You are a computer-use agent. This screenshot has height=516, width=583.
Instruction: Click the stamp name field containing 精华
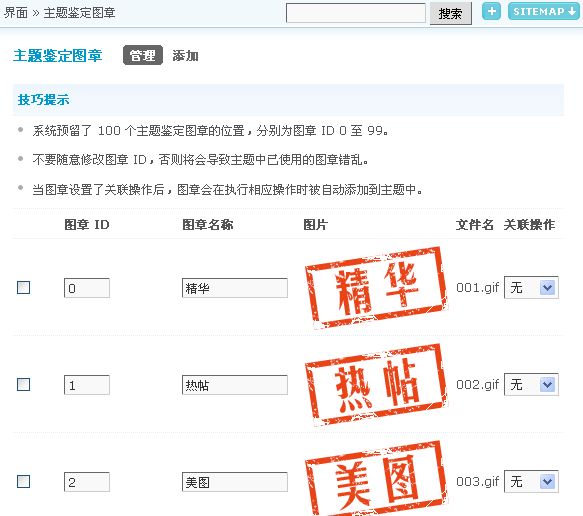(235, 288)
